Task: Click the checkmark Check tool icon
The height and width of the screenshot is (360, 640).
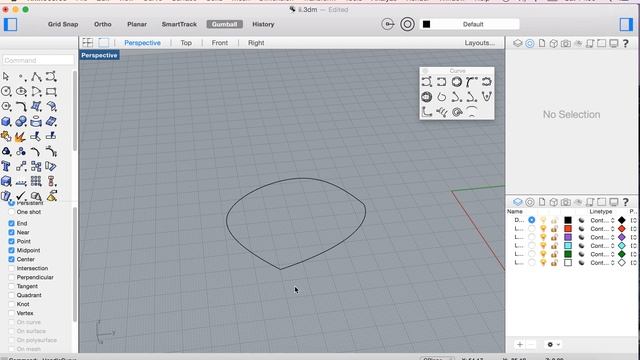Action: tap(21, 196)
